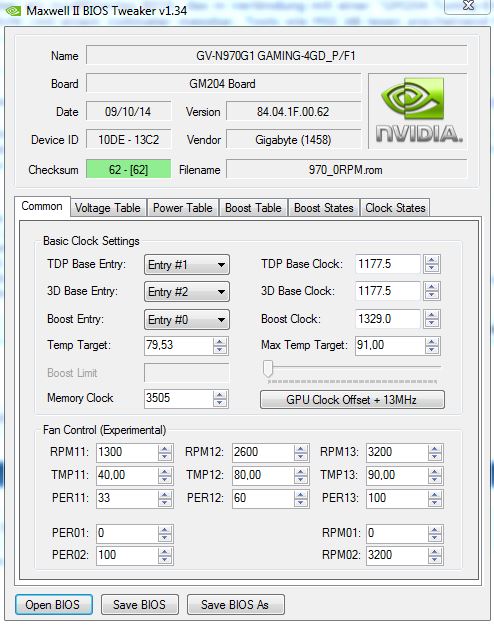
Task: Open the TDP Base Entry dropdown
Action: pyautogui.click(x=187, y=265)
